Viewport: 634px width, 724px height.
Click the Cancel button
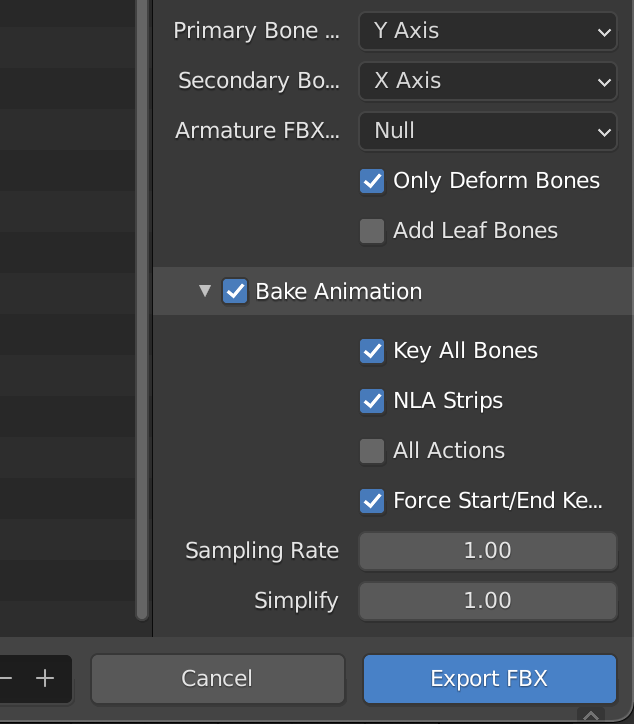click(217, 679)
